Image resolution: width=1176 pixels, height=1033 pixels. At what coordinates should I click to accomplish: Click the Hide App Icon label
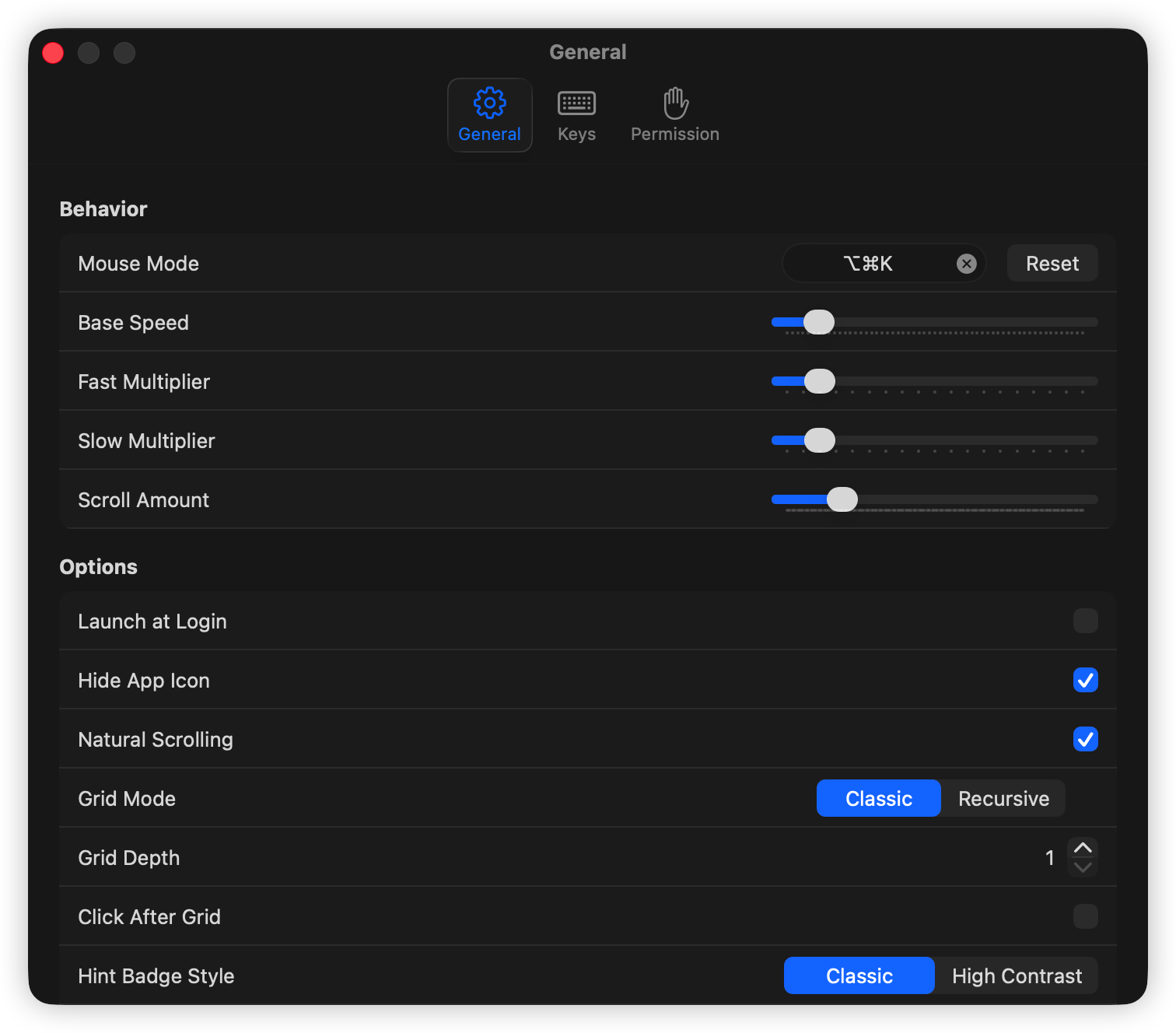coord(144,681)
